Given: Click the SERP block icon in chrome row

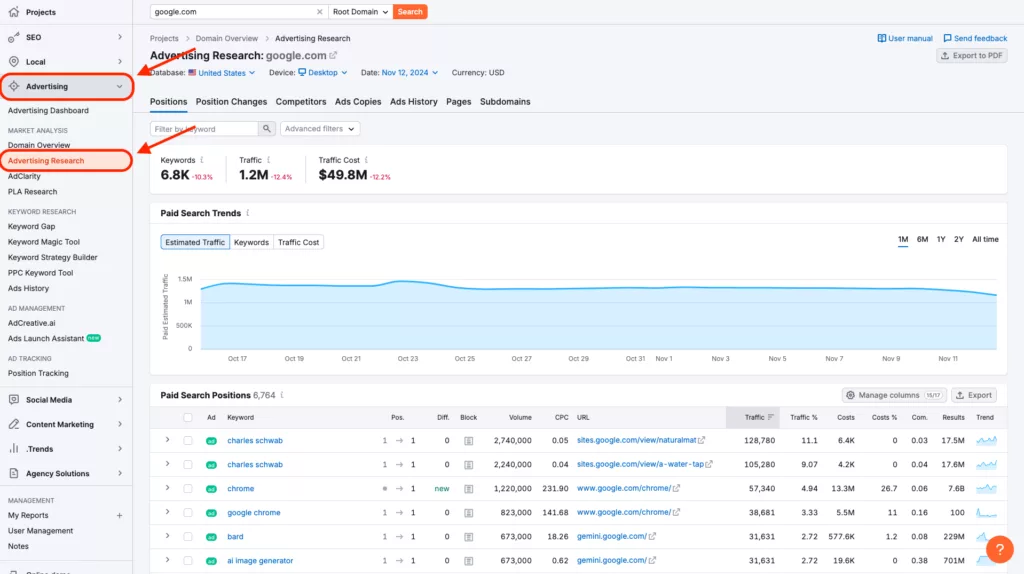Looking at the screenshot, I should [x=468, y=488].
